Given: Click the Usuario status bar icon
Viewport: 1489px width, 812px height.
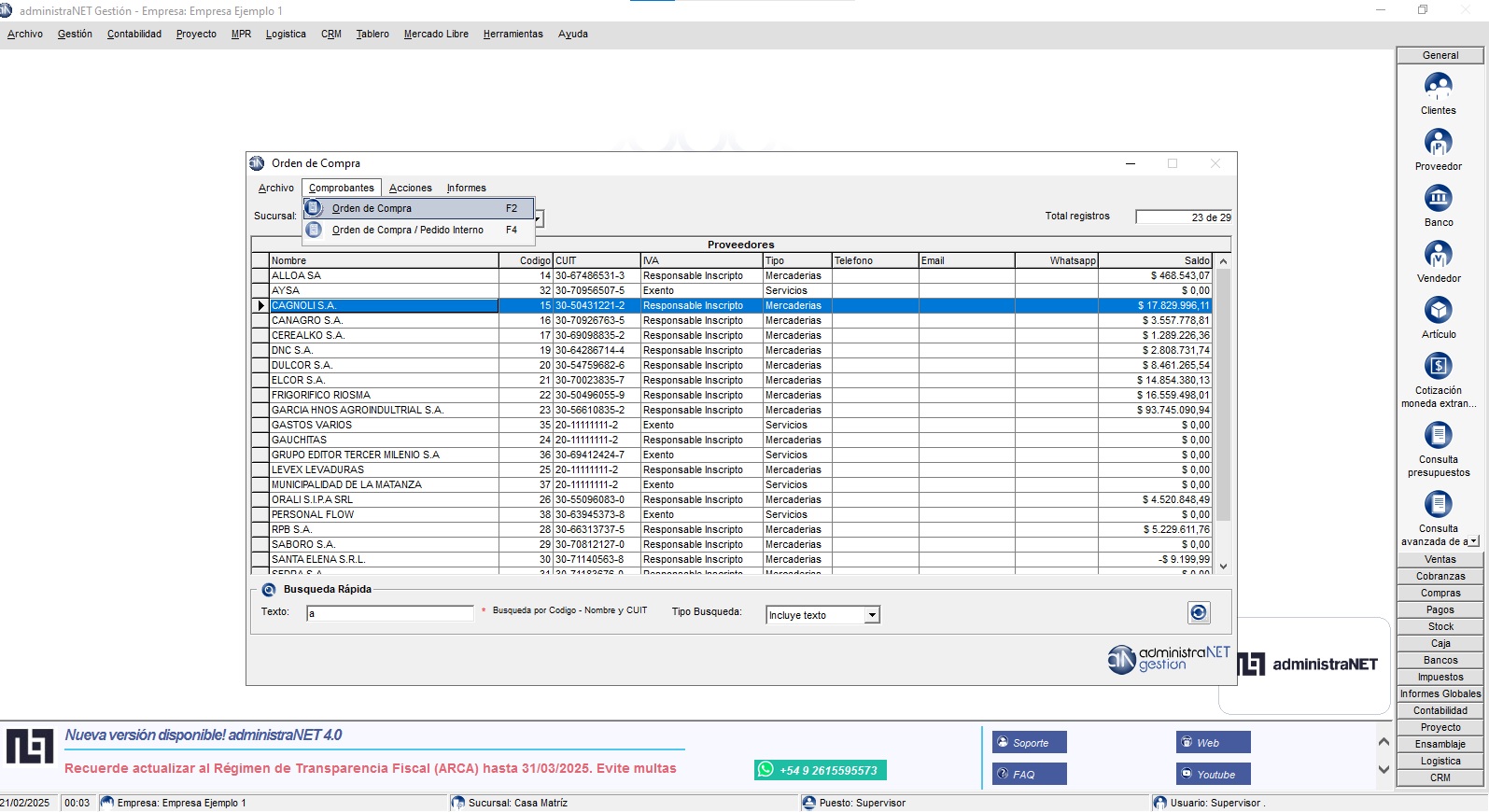Looking at the screenshot, I should 1160,803.
